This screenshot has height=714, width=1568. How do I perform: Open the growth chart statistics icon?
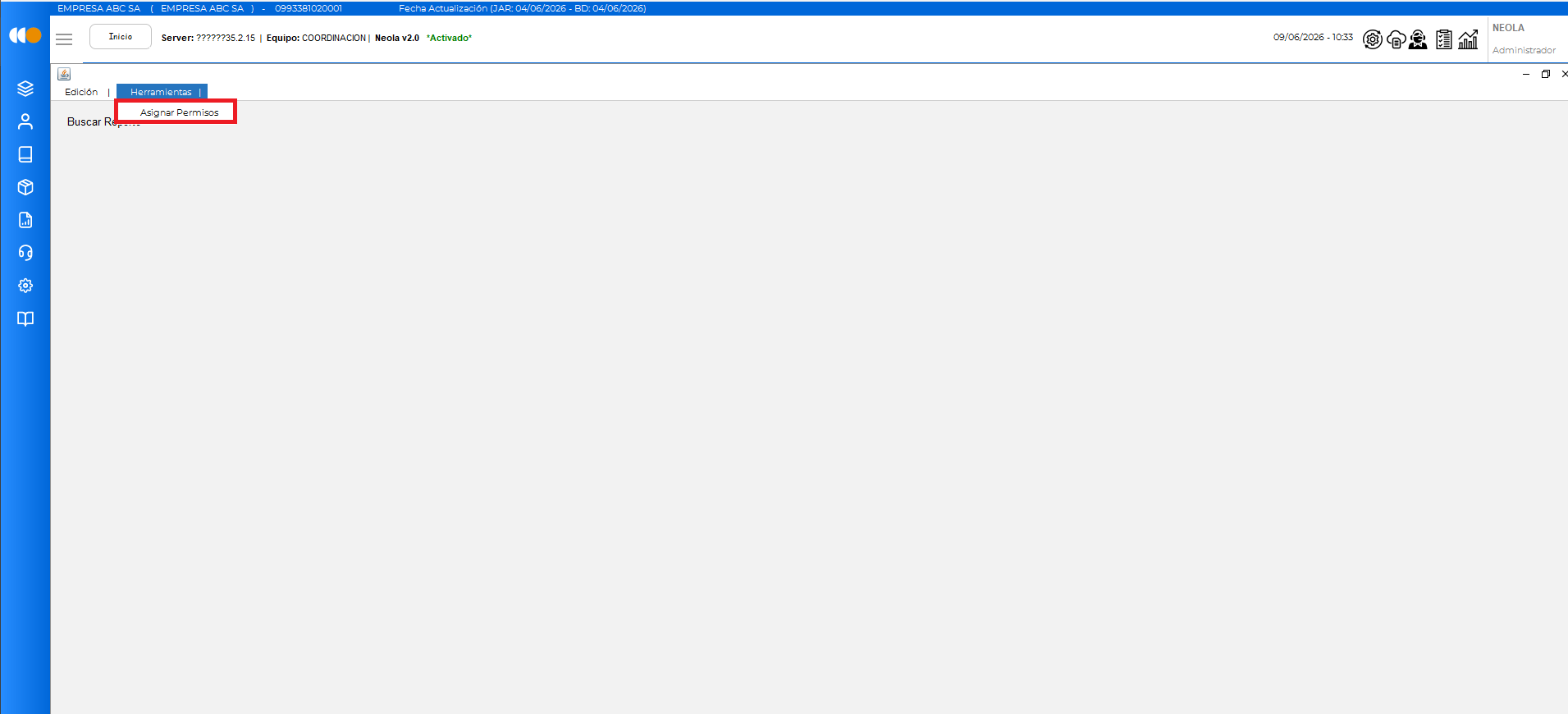click(1468, 39)
